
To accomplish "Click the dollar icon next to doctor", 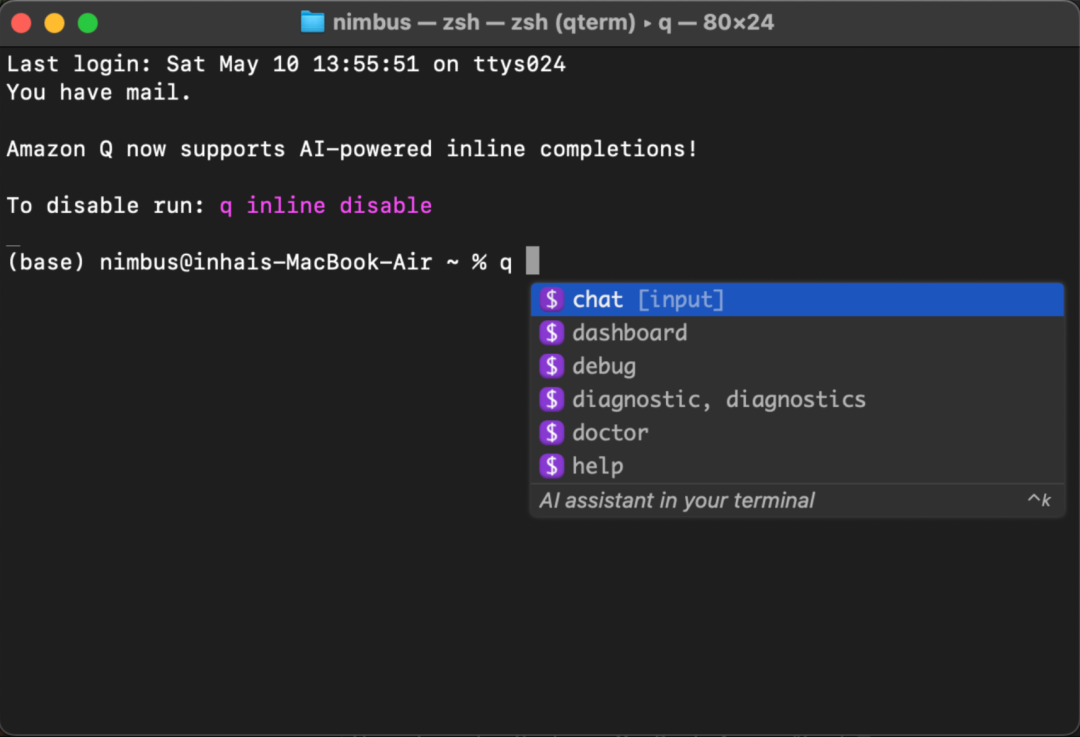I will pos(551,433).
